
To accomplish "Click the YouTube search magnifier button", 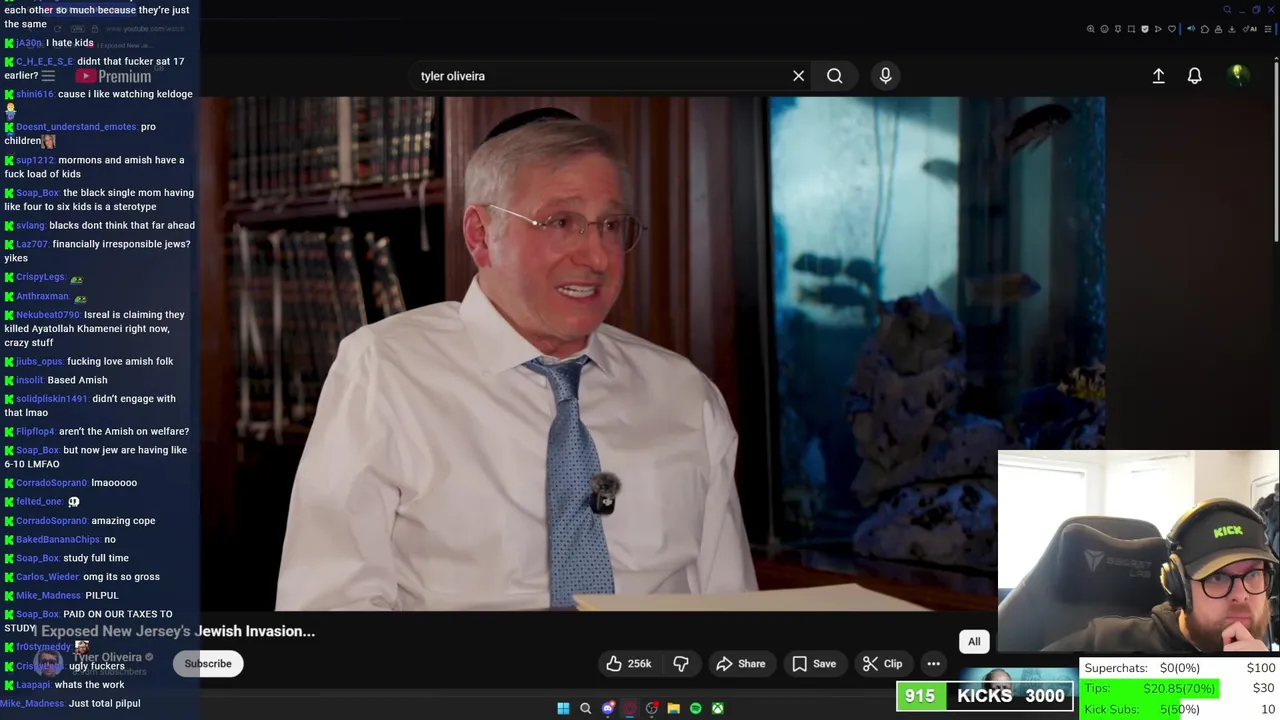I will [834, 76].
